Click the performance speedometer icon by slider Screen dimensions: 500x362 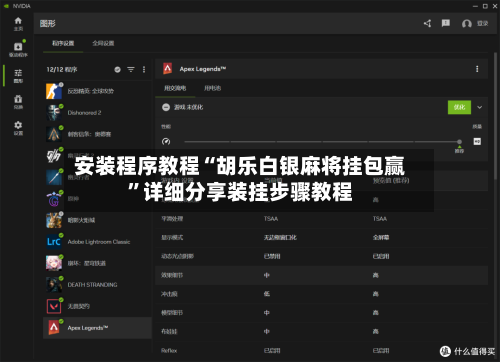[x=166, y=141]
